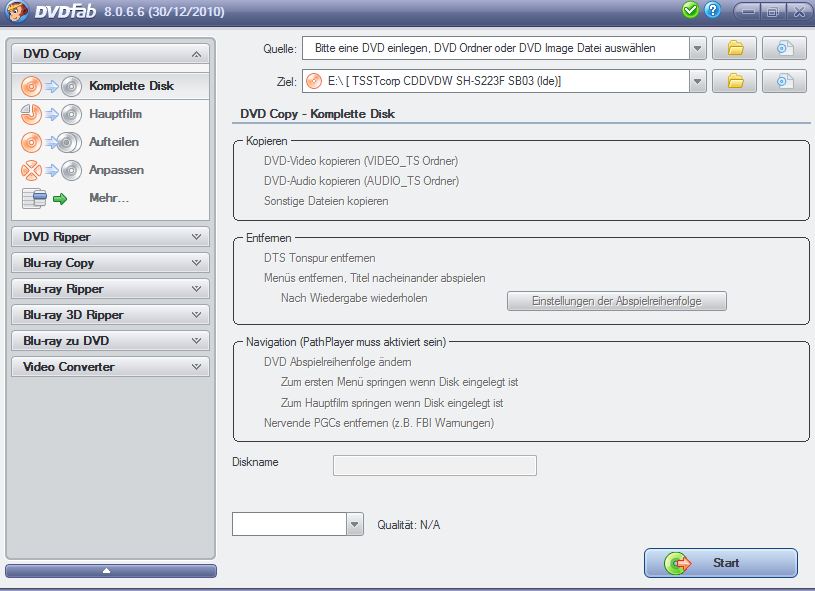This screenshot has height=591, width=815.
Task: Toggle Sonstige Dateien kopieren
Action: [326, 201]
